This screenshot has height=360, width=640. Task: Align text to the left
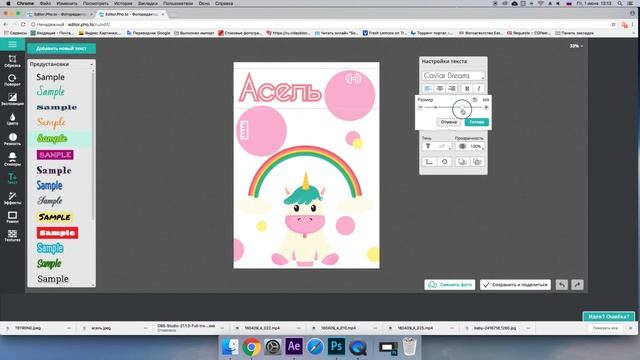[428, 88]
